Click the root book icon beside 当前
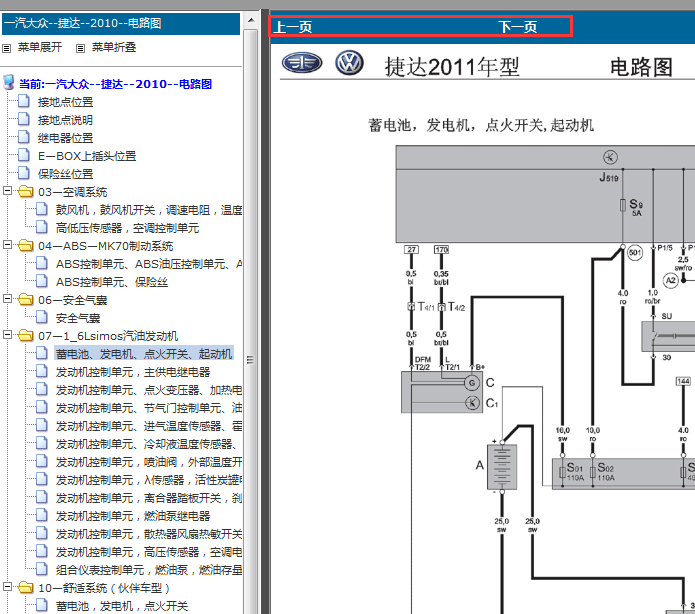The width and height of the screenshot is (695, 614). point(8,82)
